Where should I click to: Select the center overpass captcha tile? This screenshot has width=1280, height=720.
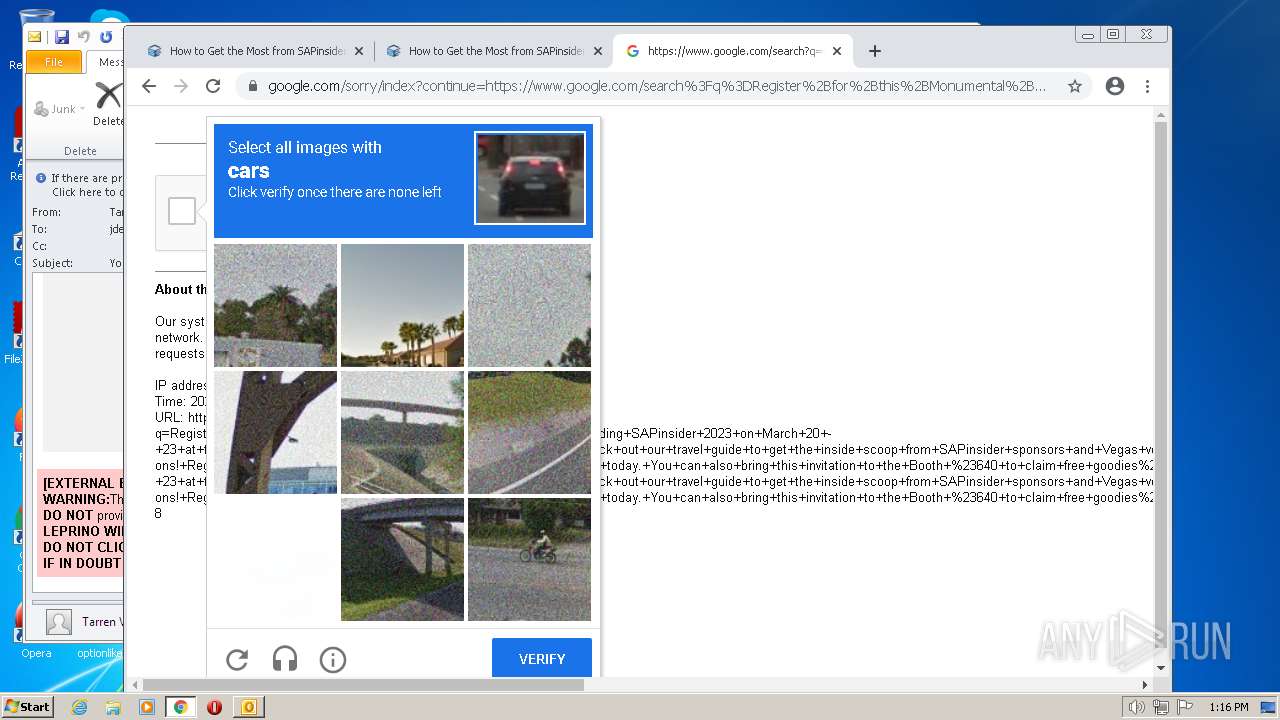[402, 433]
